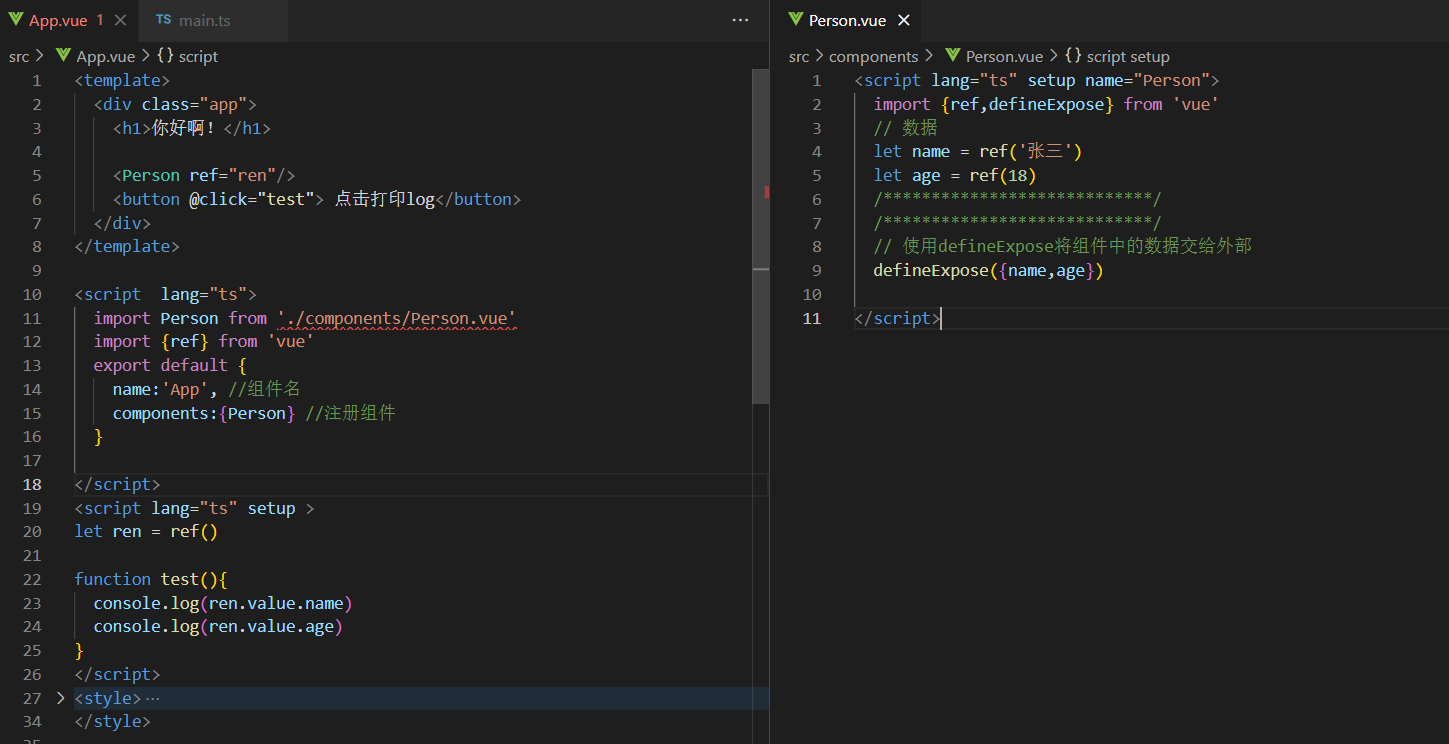The width and height of the screenshot is (1449, 744).
Task: Click 'console.log(ren.value.name)' statement
Action: [x=223, y=603]
